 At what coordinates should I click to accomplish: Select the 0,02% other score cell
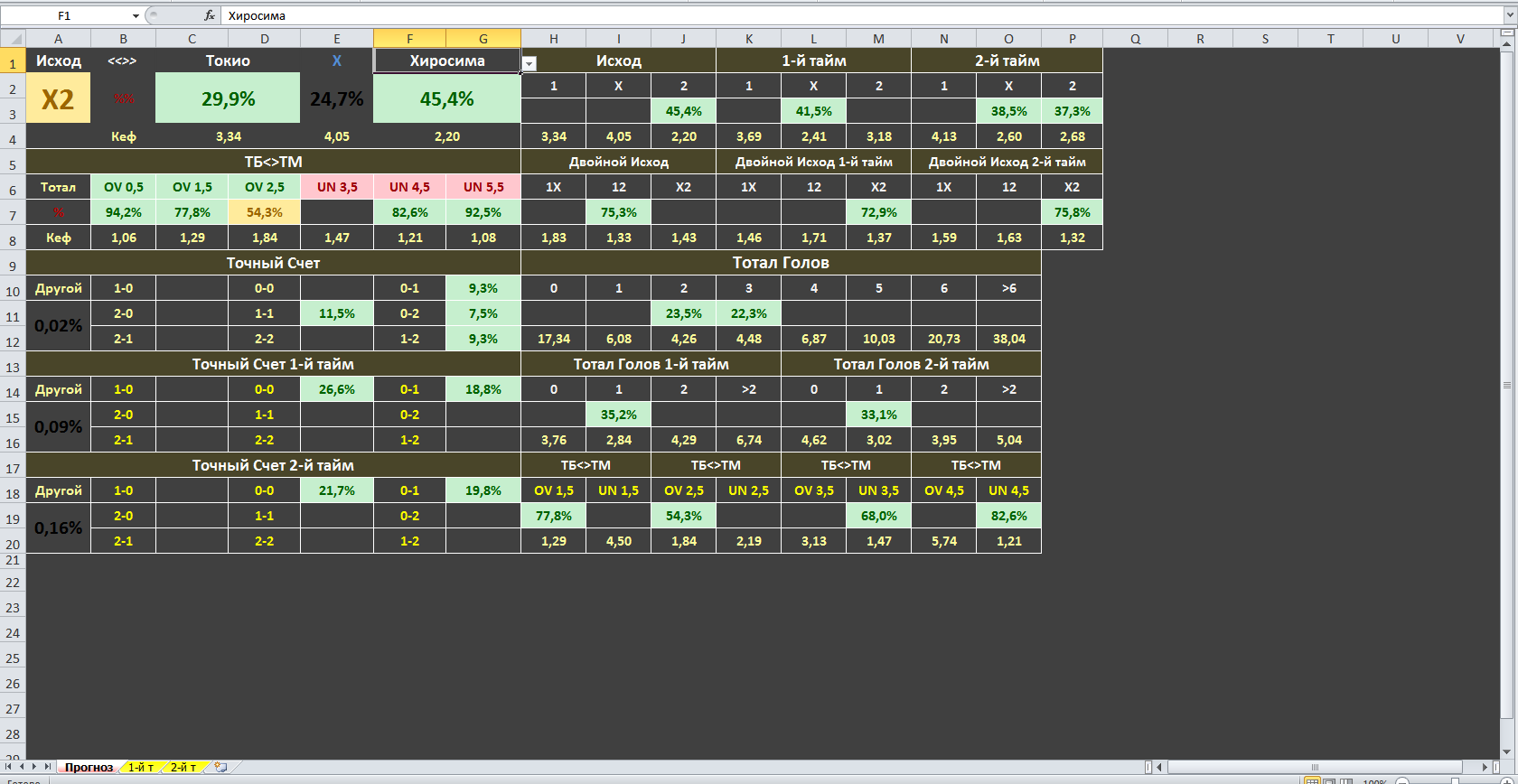point(59,326)
